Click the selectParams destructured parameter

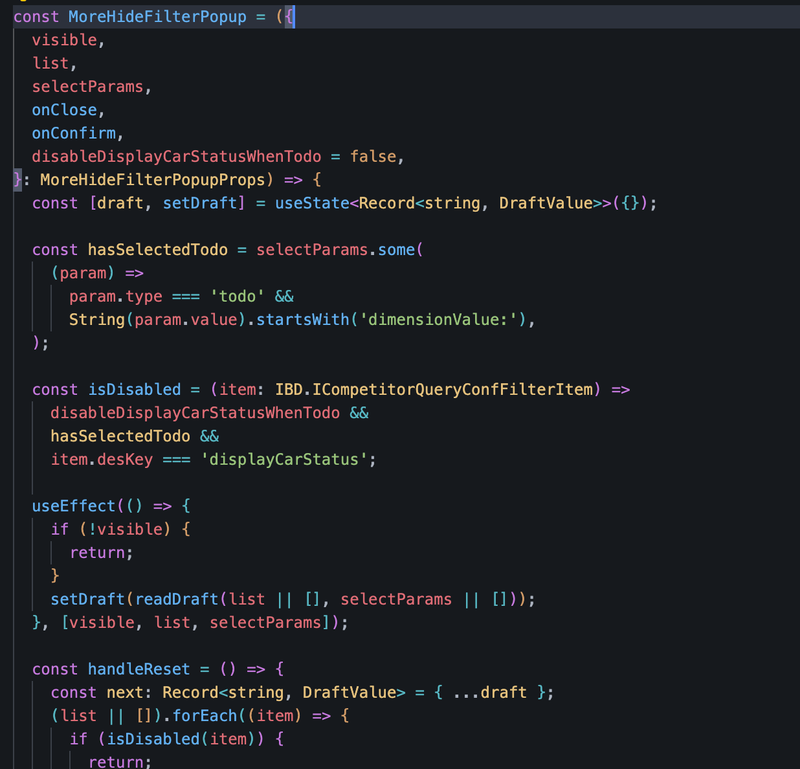tap(87, 87)
